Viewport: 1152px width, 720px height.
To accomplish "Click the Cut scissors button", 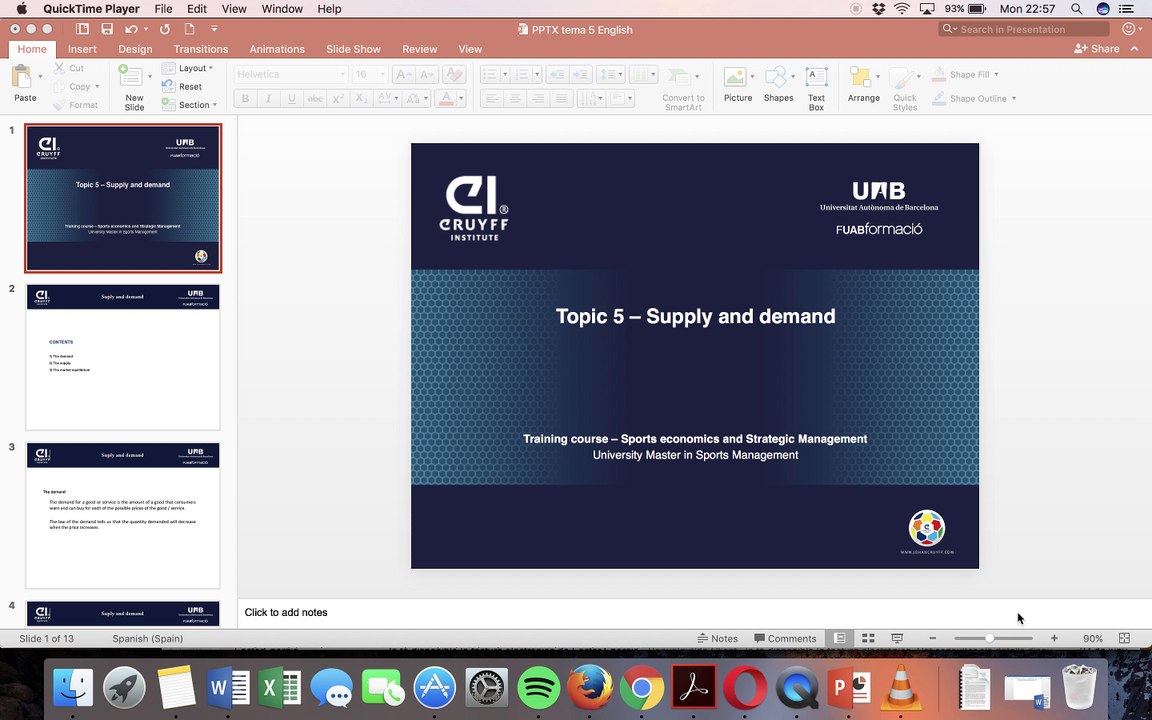I will click(69, 68).
